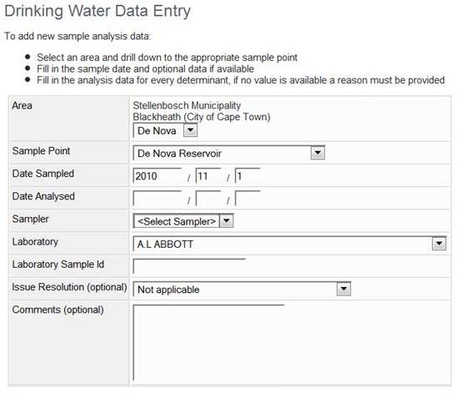This screenshot has width=459, height=394.
Task: Focus the Date Analysed day field
Action: click(248, 198)
